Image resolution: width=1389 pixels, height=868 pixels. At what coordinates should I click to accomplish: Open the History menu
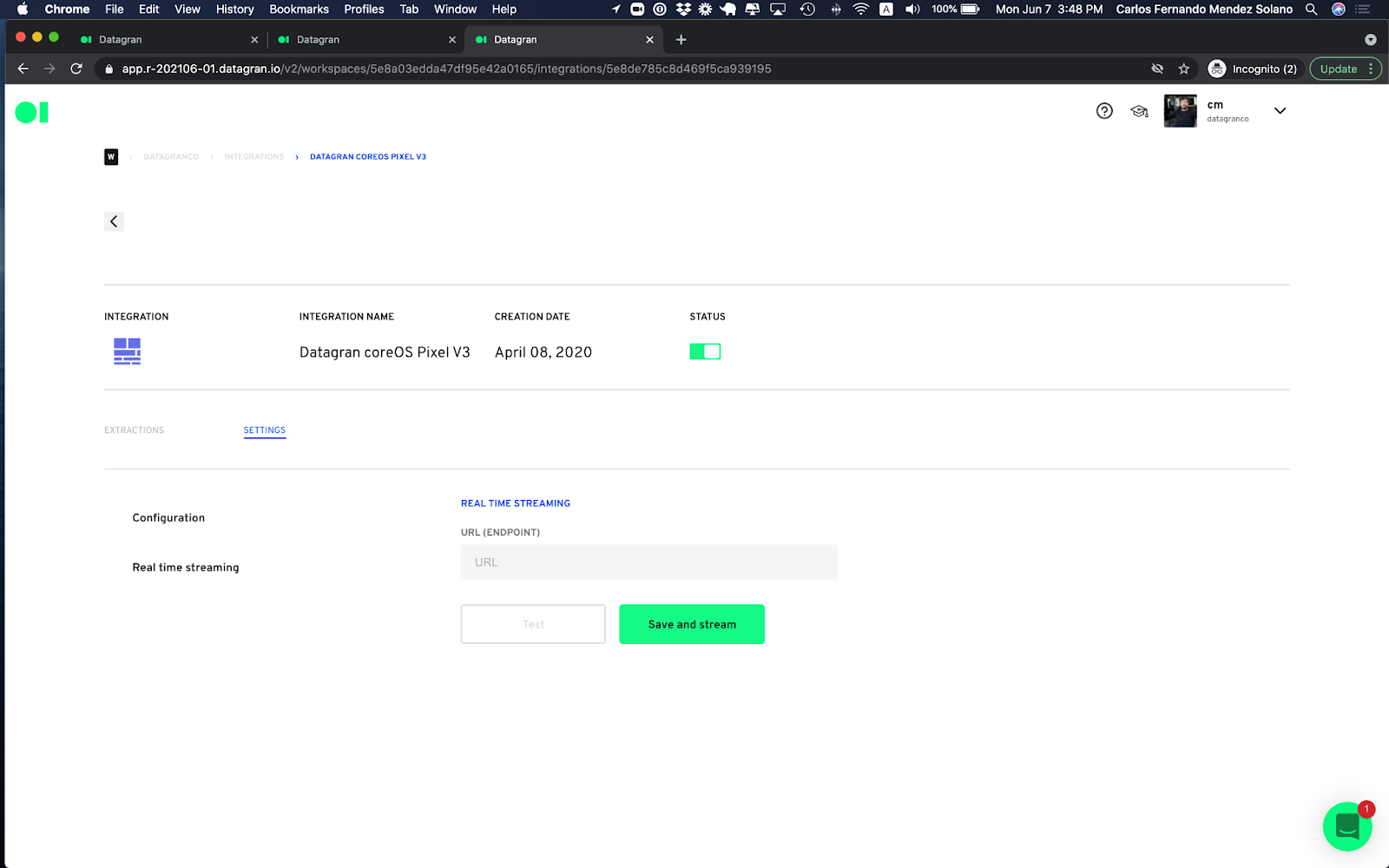[x=234, y=9]
